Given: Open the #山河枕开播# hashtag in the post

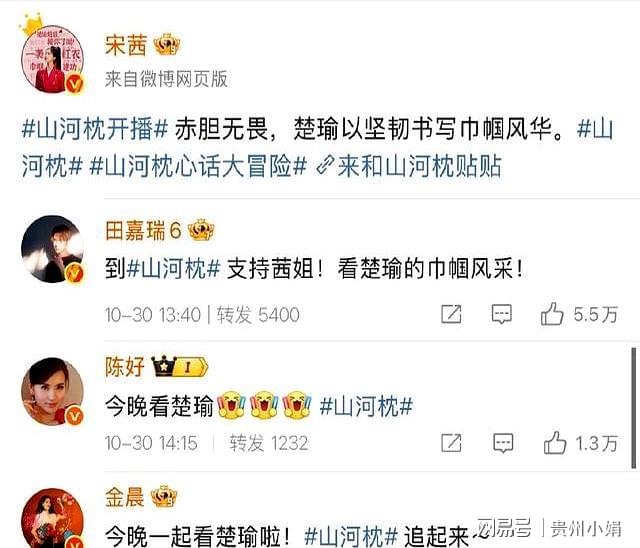Looking at the screenshot, I should click(x=94, y=129).
